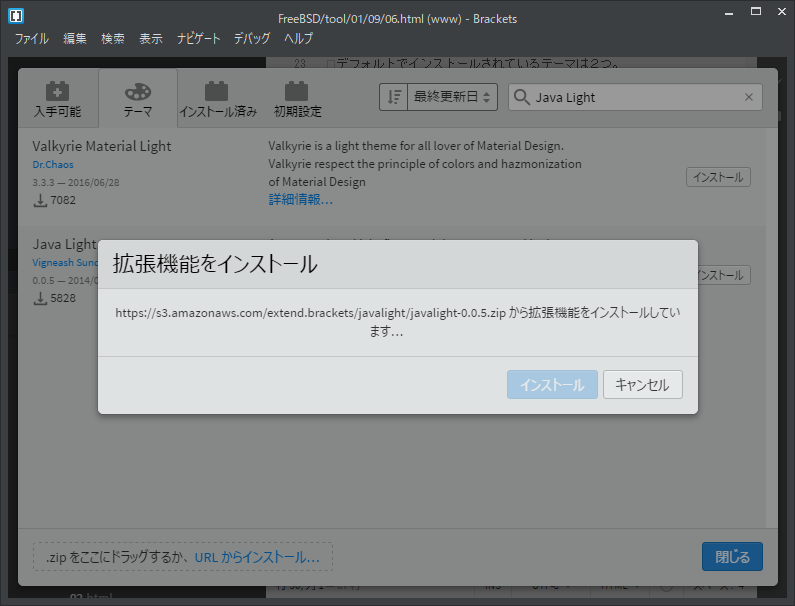Image resolution: width=795 pixels, height=606 pixels.
Task: Click URL からインストール link
Action: 257,557
